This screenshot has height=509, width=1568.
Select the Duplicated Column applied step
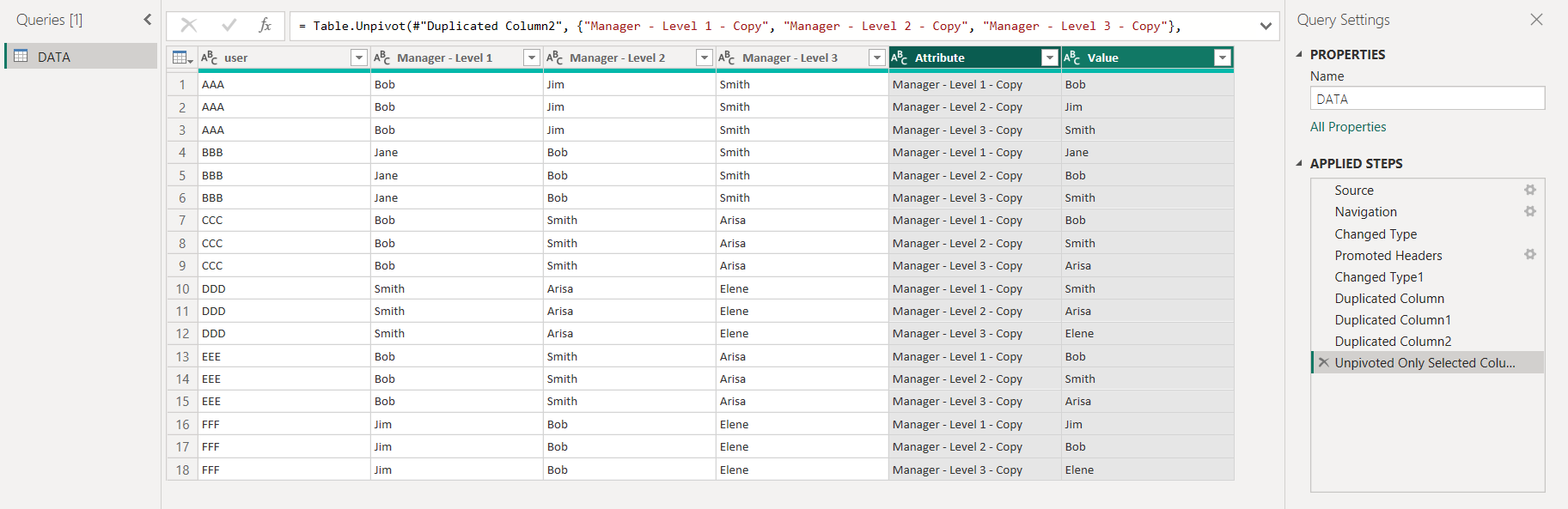(x=1427, y=298)
